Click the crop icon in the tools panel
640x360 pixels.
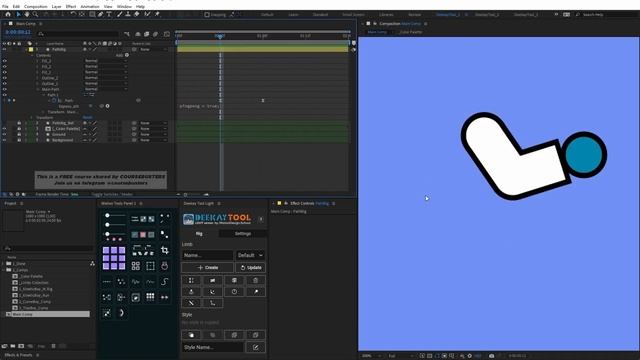(x=164, y=250)
